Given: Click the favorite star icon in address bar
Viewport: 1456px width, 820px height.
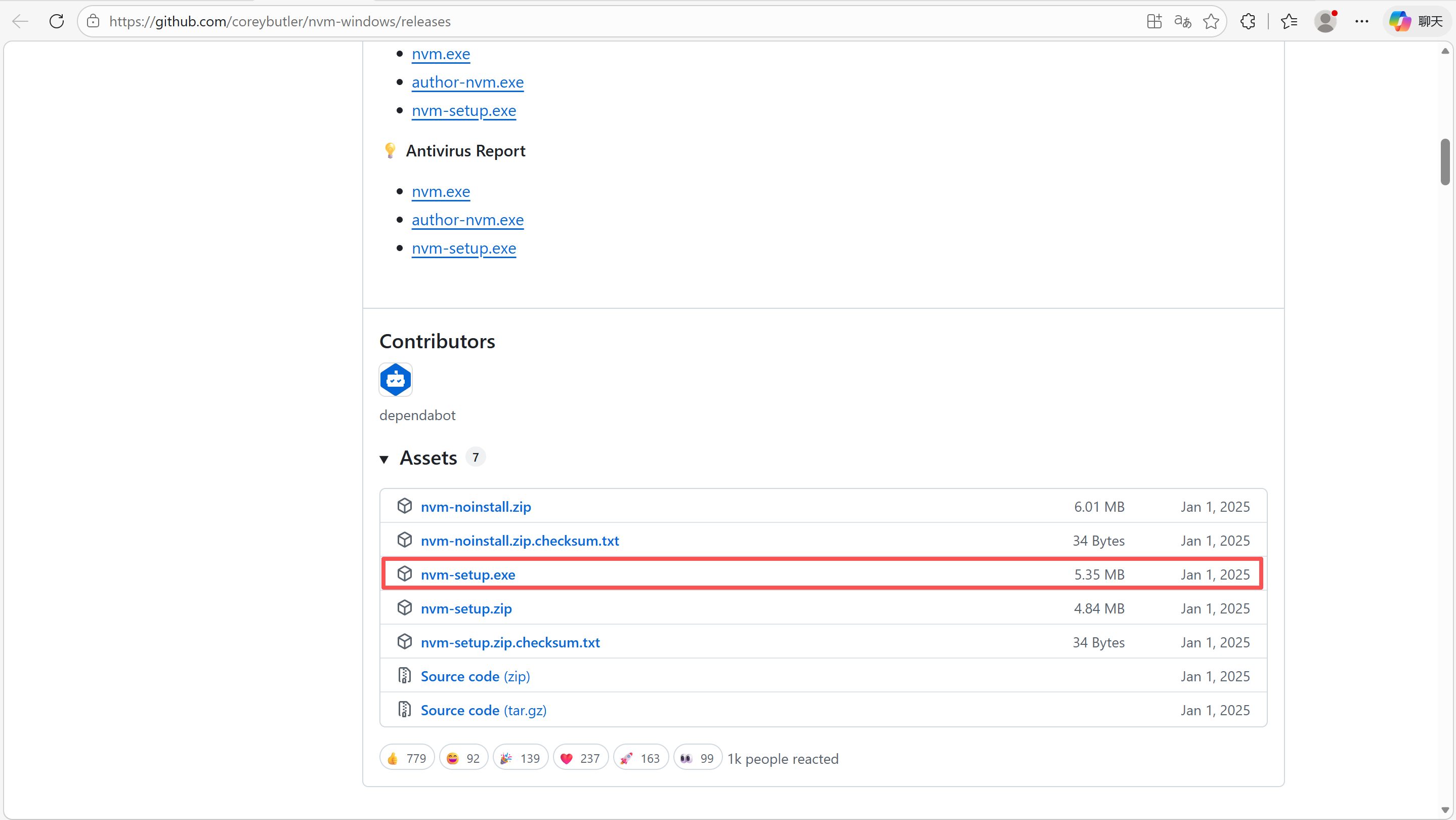Looking at the screenshot, I should tap(1211, 21).
